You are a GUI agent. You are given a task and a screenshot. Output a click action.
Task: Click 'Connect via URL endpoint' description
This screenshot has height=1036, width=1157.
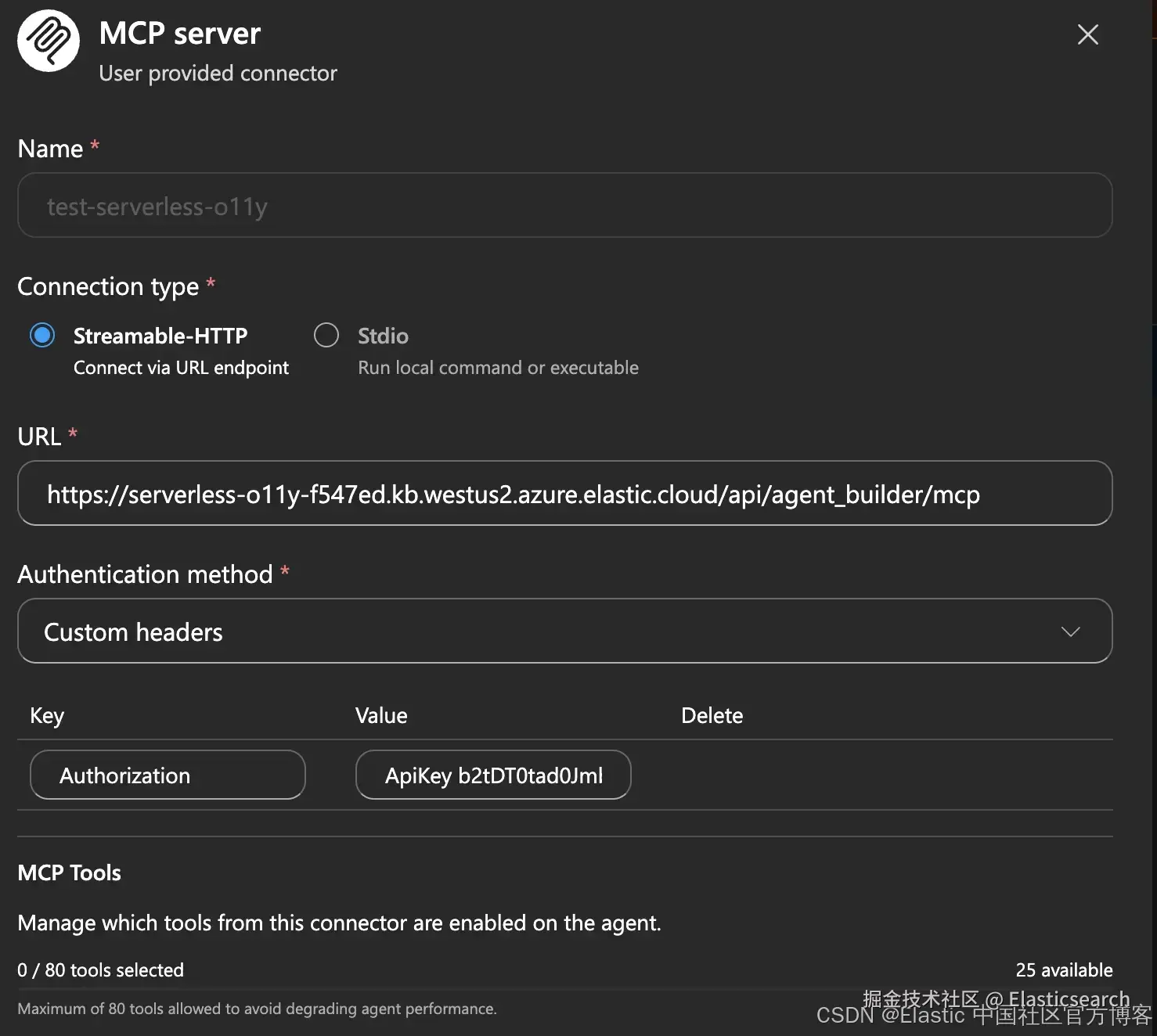182,368
